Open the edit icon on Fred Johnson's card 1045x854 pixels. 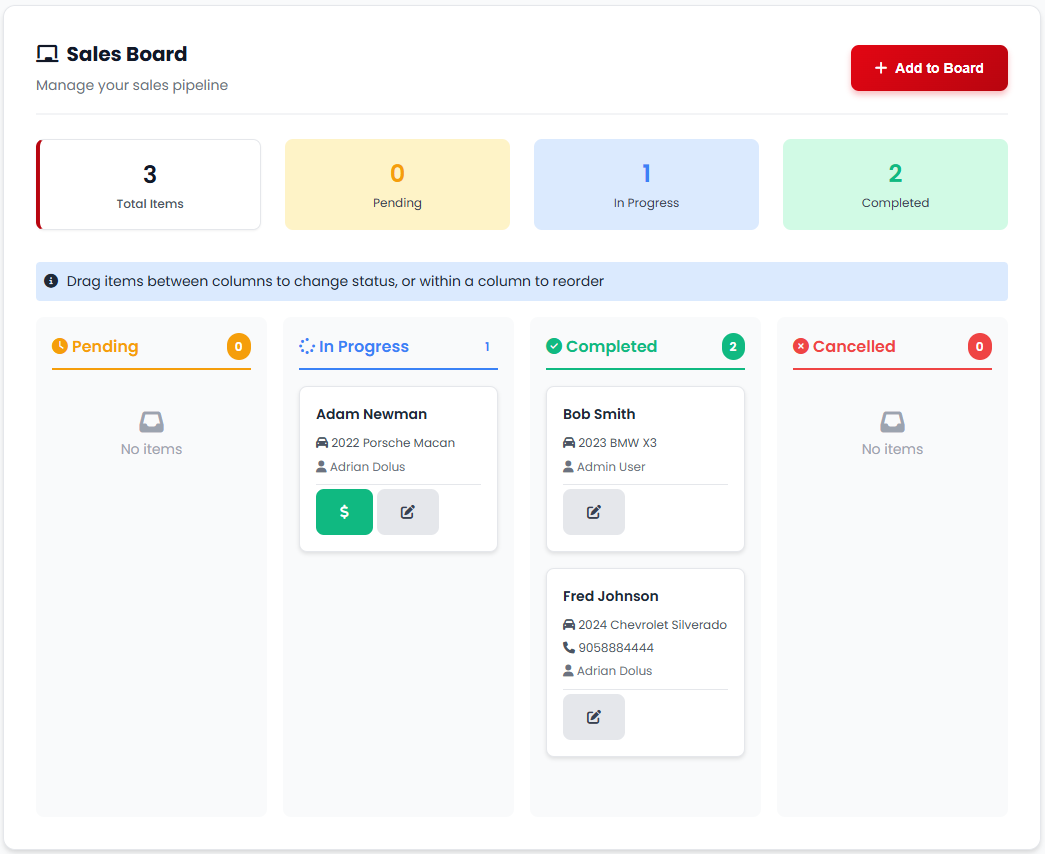tap(593, 716)
